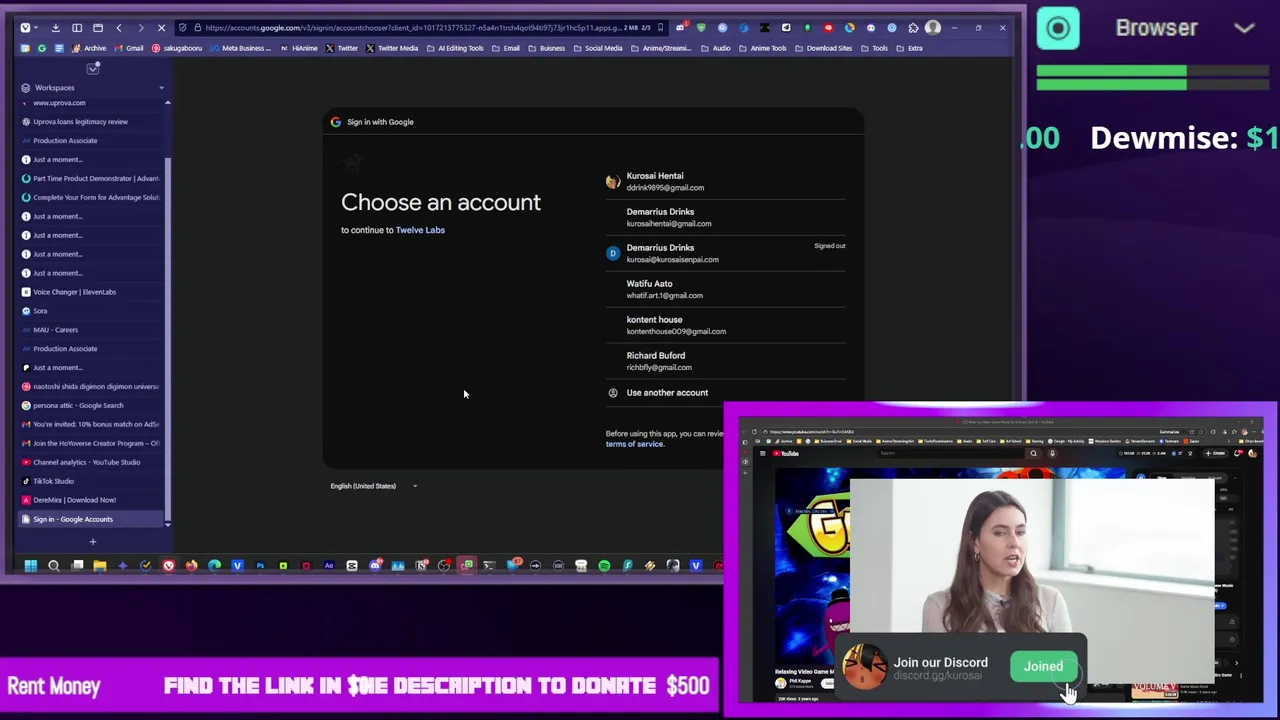Switch to Part Time Product Demonstrator tab
The image size is (1280, 720).
point(90,179)
